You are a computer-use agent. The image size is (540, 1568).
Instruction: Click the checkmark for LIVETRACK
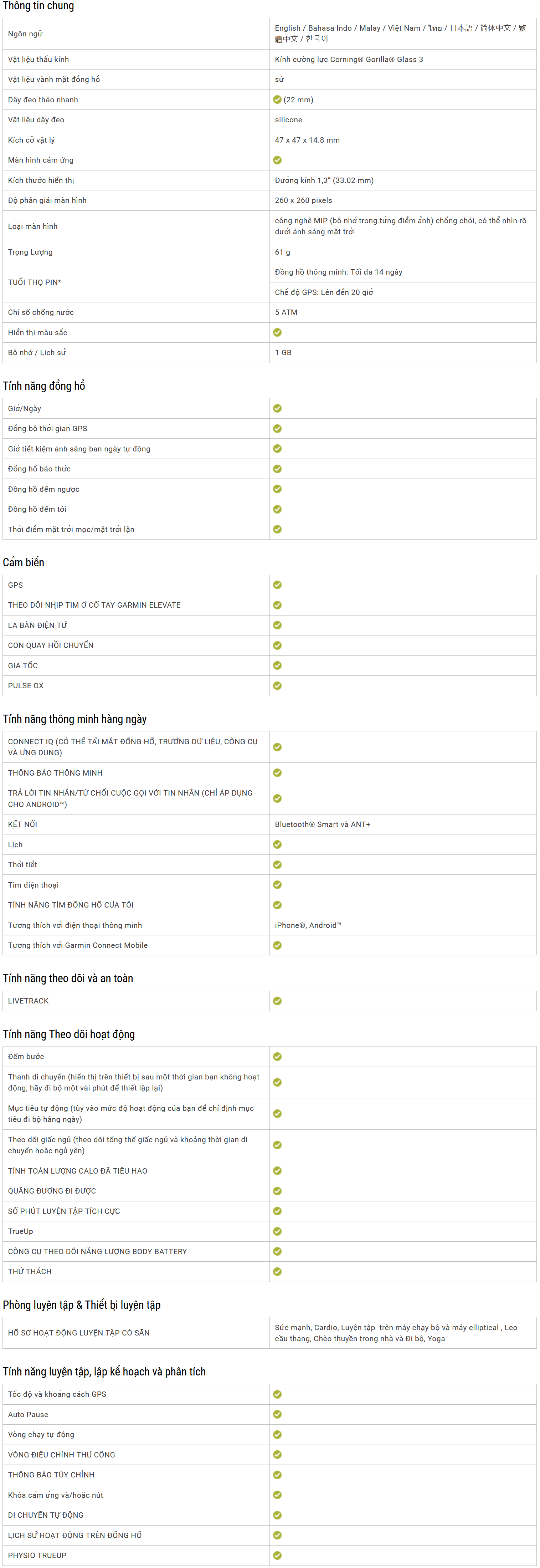[x=277, y=1001]
